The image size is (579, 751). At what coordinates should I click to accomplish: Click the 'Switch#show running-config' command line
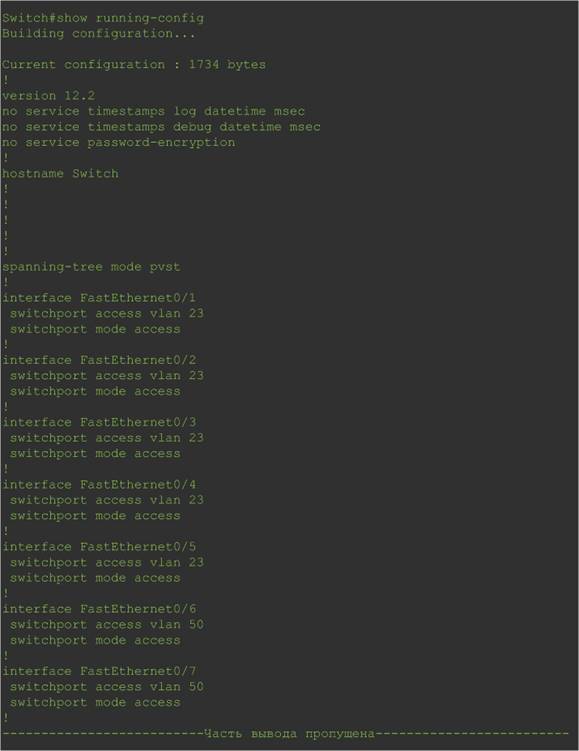tap(103, 18)
